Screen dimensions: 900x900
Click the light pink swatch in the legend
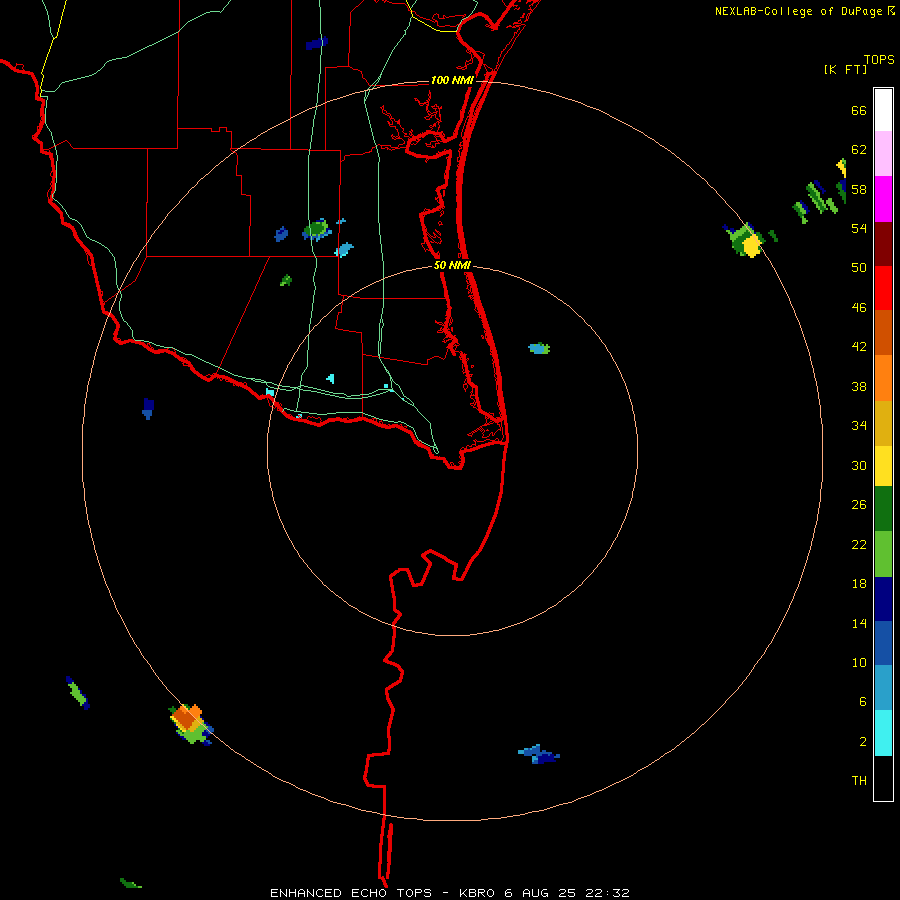pos(883,154)
